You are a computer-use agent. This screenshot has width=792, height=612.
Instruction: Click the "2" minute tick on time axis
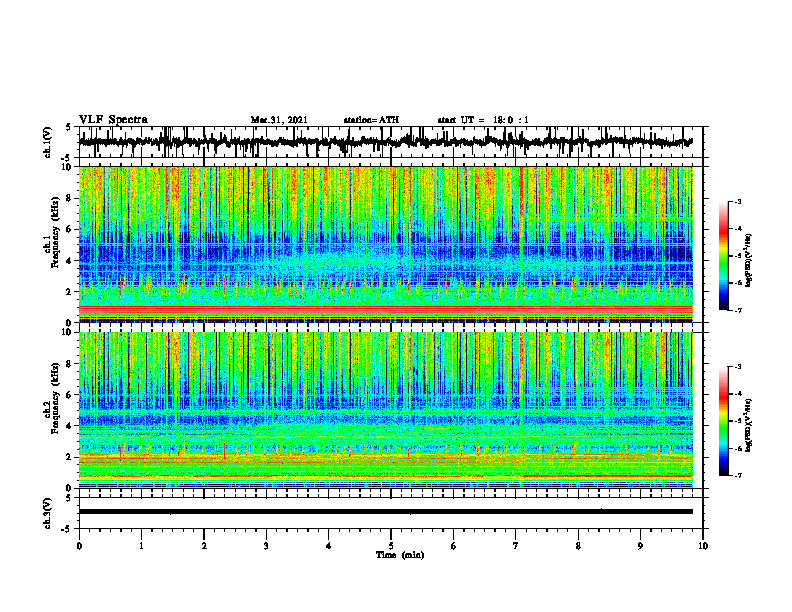click(x=204, y=546)
